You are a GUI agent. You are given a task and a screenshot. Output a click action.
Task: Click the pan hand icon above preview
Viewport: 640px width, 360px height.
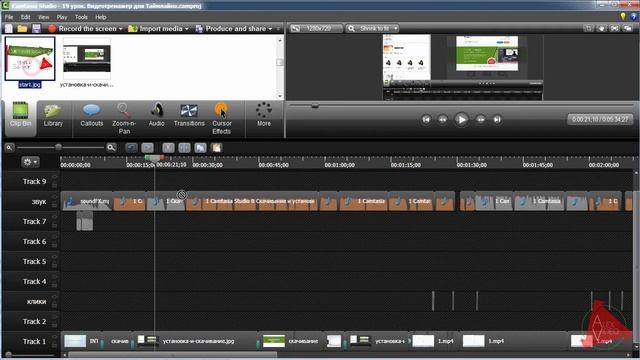click(x=602, y=28)
